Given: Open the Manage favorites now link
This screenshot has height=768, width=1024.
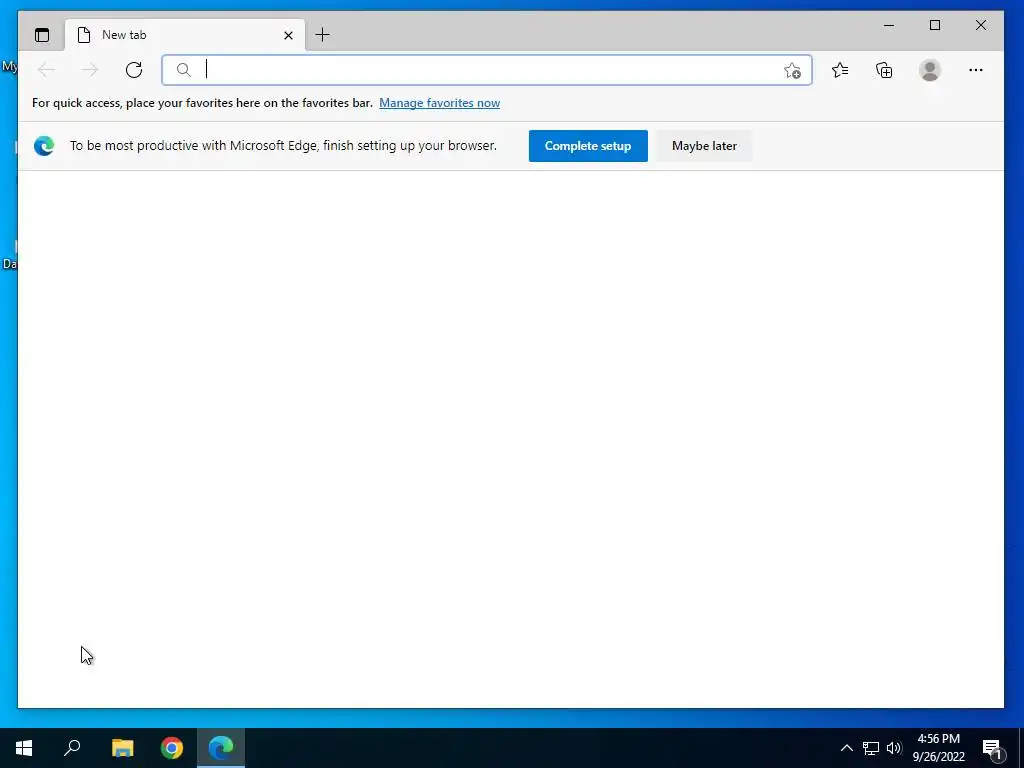Looking at the screenshot, I should pyautogui.click(x=440, y=103).
